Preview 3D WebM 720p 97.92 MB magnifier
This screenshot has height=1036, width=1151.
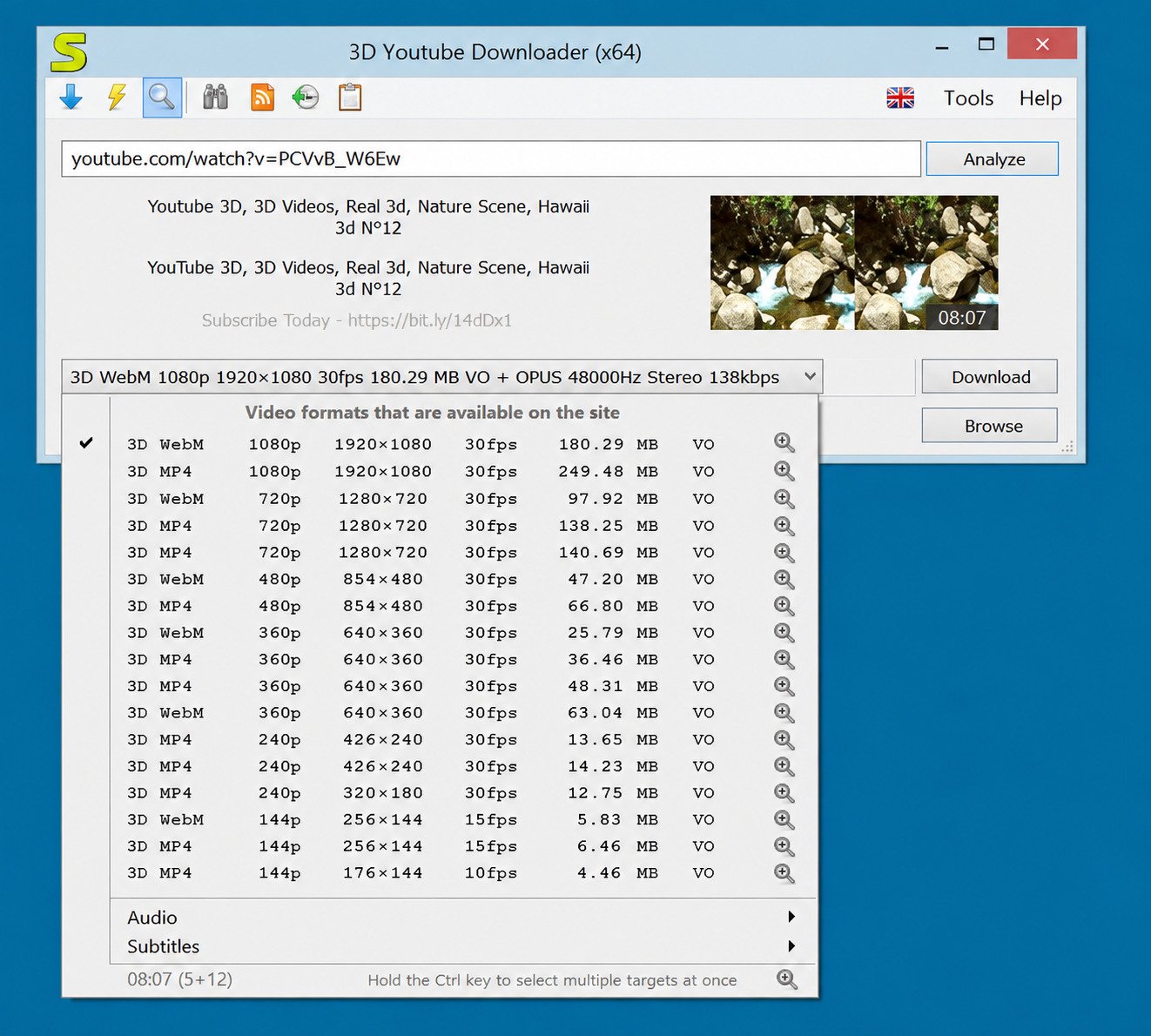click(x=784, y=499)
